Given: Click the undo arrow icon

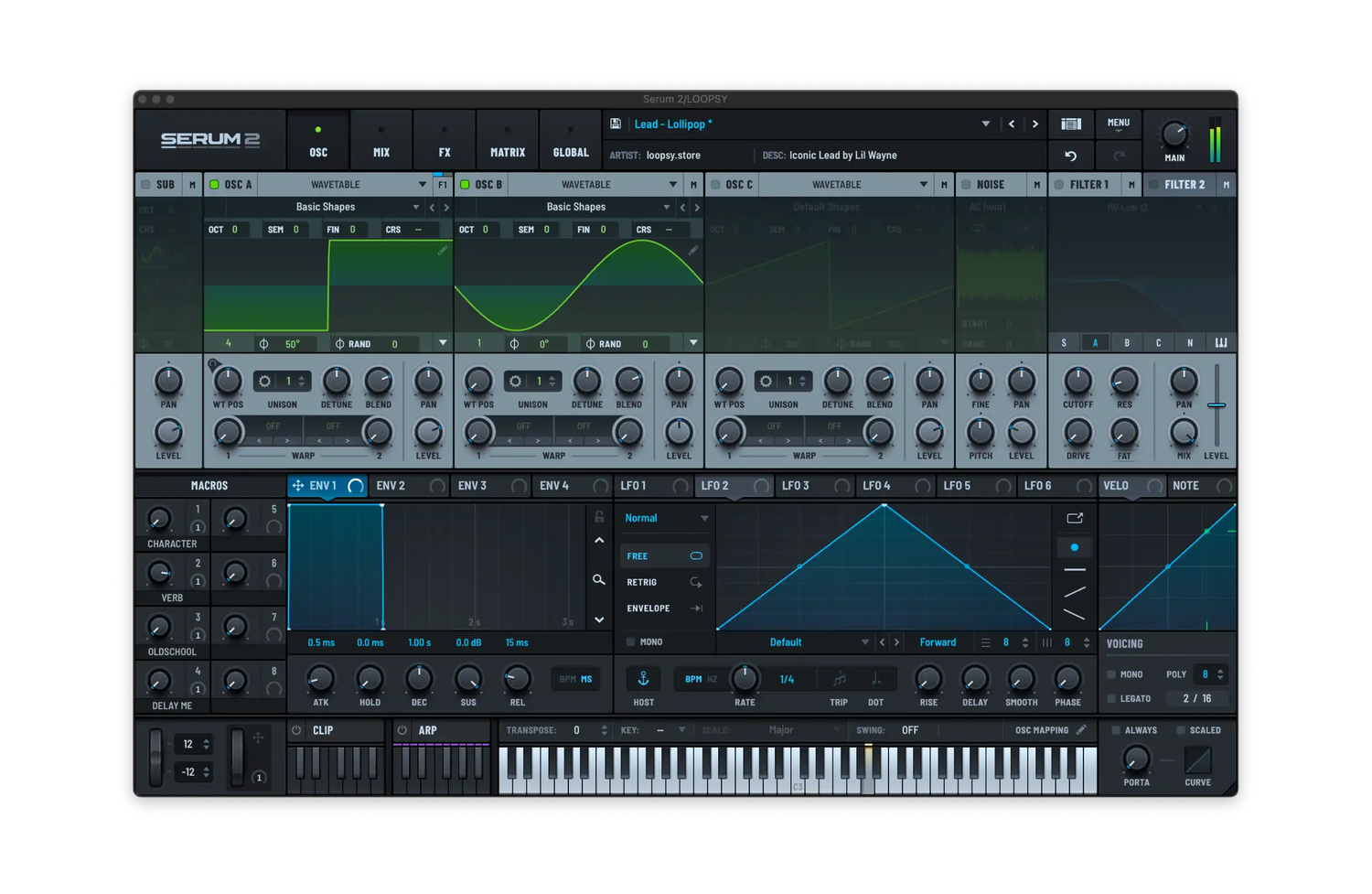Looking at the screenshot, I should tap(1071, 156).
